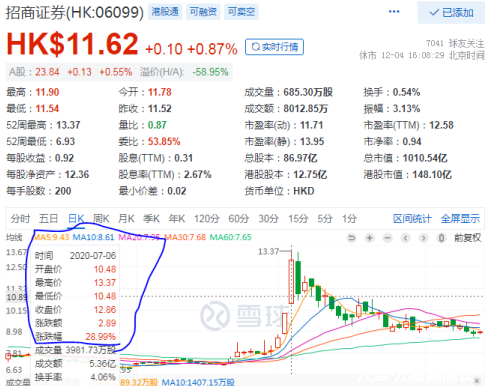Screen dimensions: 486x386
Task: Click the MA30:7.68 legend entry
Action: pyautogui.click(x=185, y=237)
